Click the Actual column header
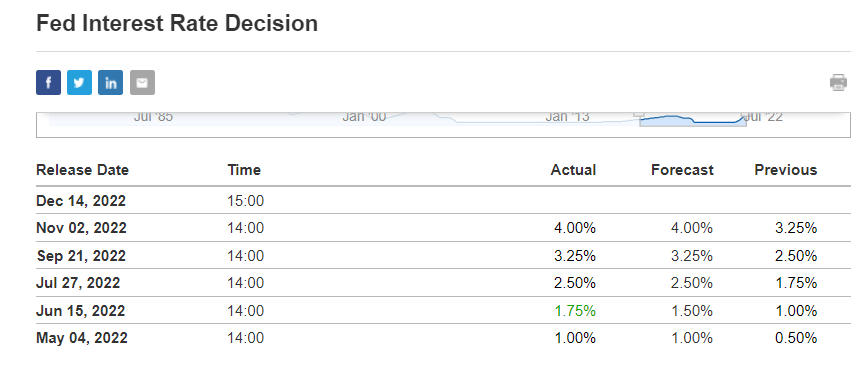 [573, 170]
